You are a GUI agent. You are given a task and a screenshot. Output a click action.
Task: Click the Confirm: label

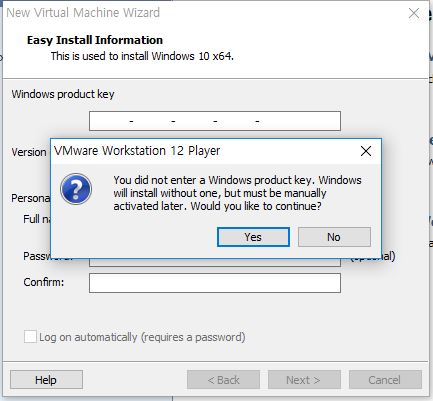click(44, 282)
